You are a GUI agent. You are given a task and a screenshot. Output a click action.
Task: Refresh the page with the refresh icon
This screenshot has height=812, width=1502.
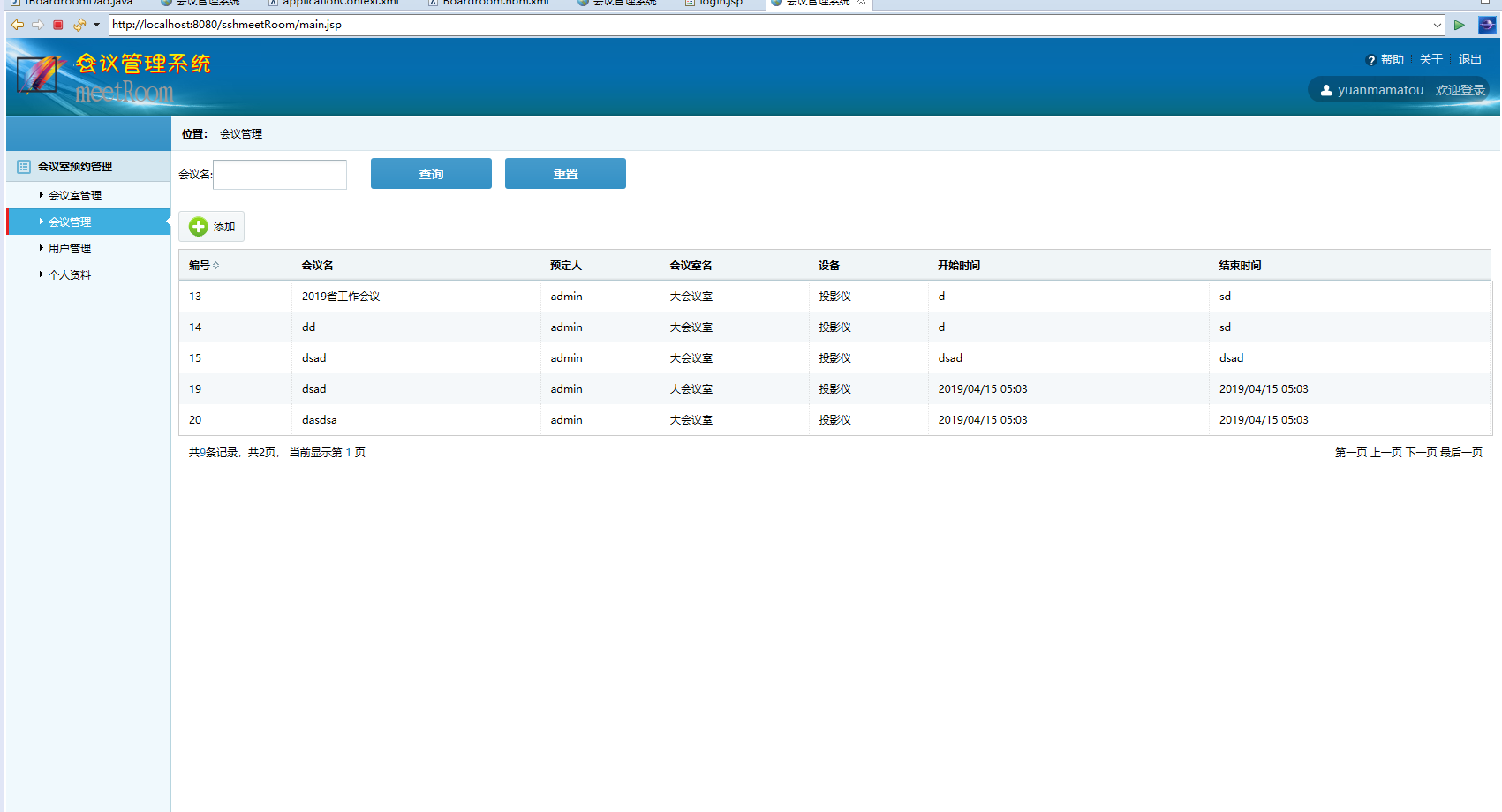(x=79, y=25)
